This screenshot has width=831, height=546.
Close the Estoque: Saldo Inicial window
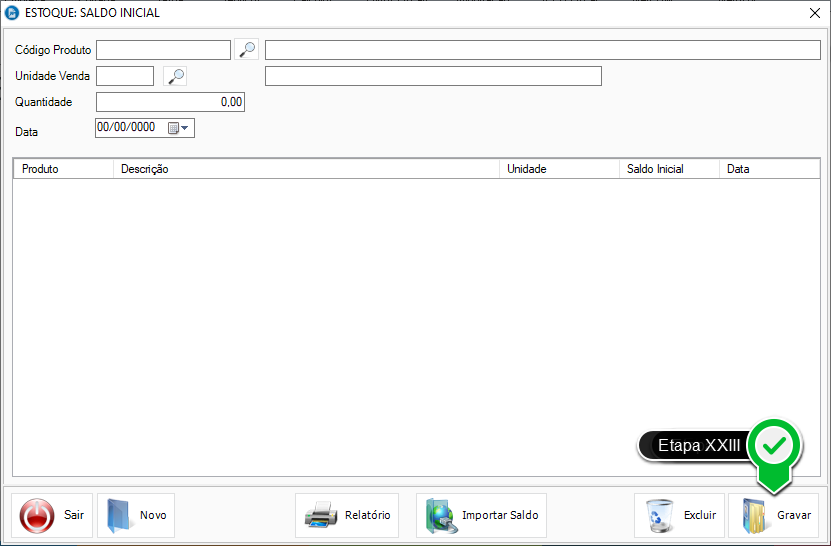815,13
